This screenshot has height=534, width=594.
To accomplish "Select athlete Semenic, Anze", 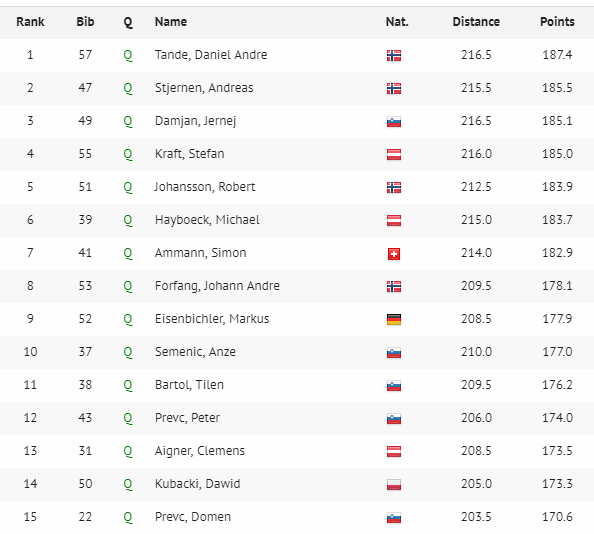I will (x=195, y=351).
